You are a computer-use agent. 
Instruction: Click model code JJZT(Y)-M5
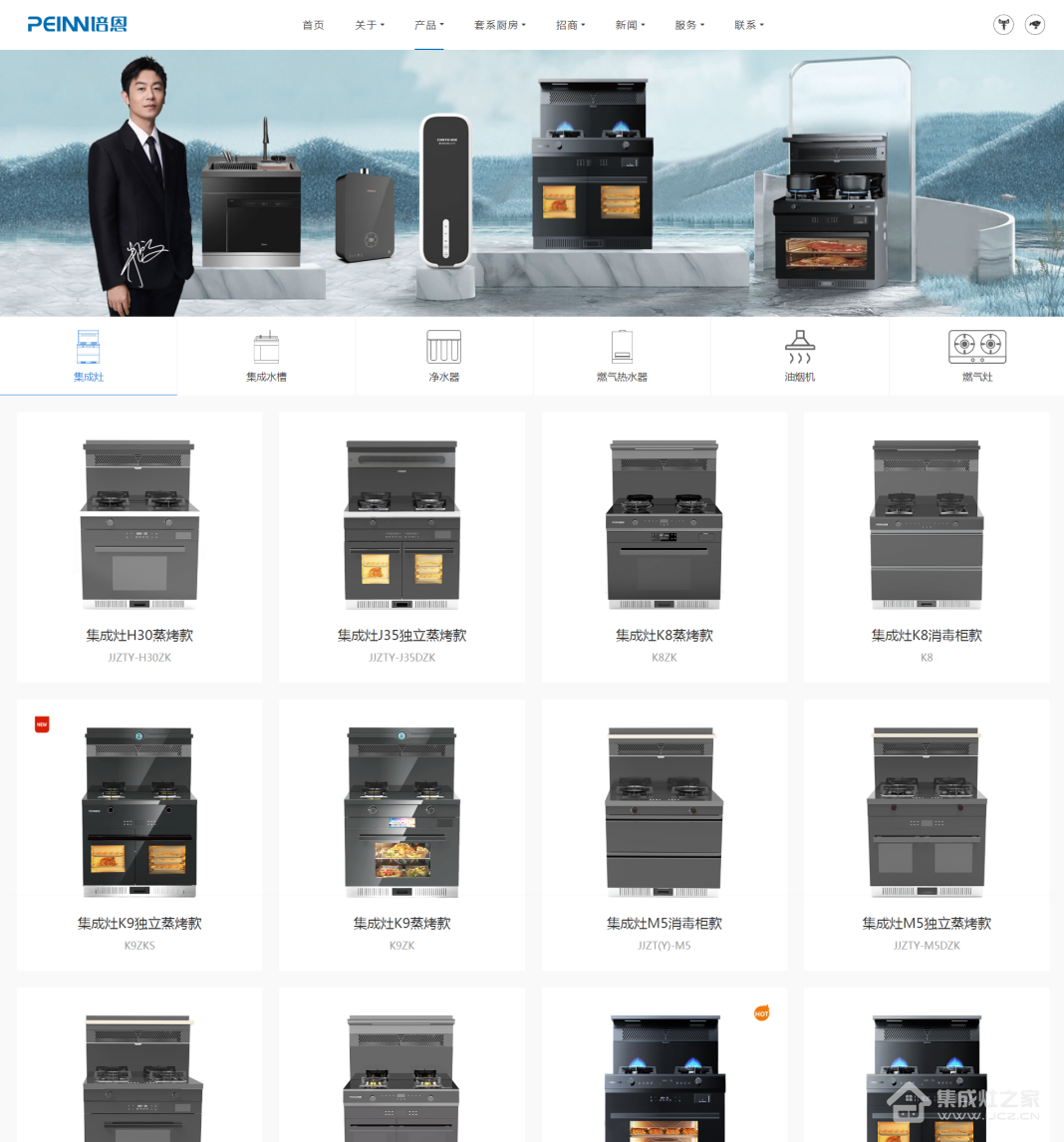click(x=665, y=946)
